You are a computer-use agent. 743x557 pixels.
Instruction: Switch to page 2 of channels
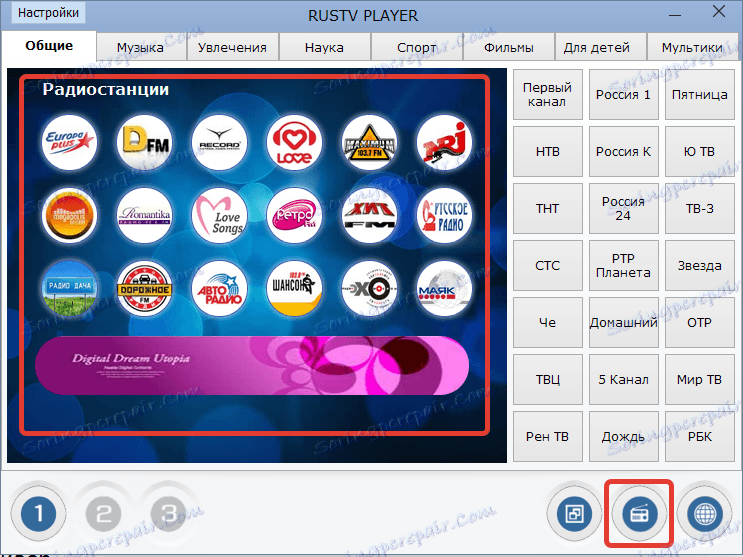103,514
